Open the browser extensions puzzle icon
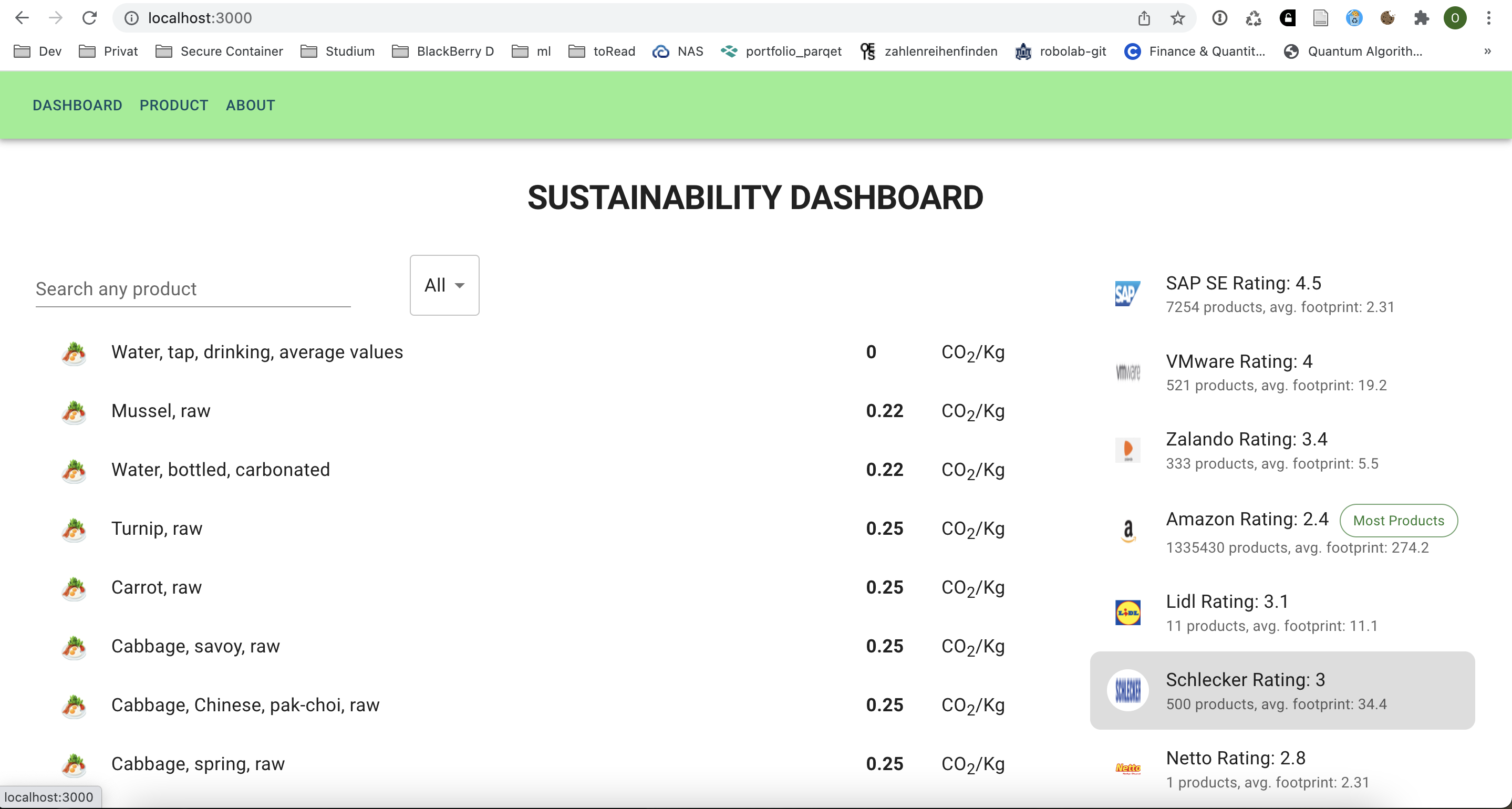The image size is (1512, 809). (x=1422, y=18)
